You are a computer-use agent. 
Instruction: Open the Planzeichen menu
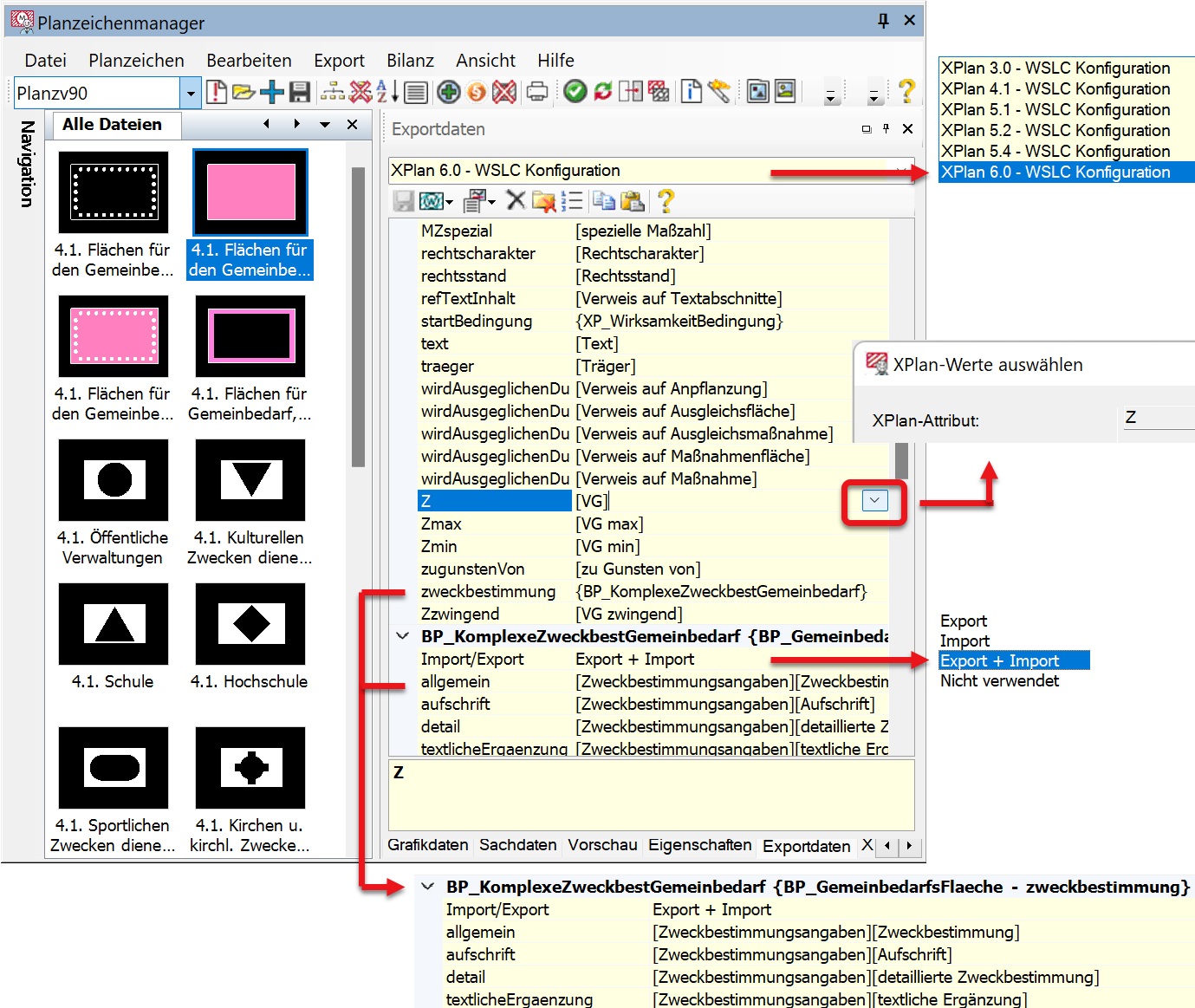click(136, 61)
